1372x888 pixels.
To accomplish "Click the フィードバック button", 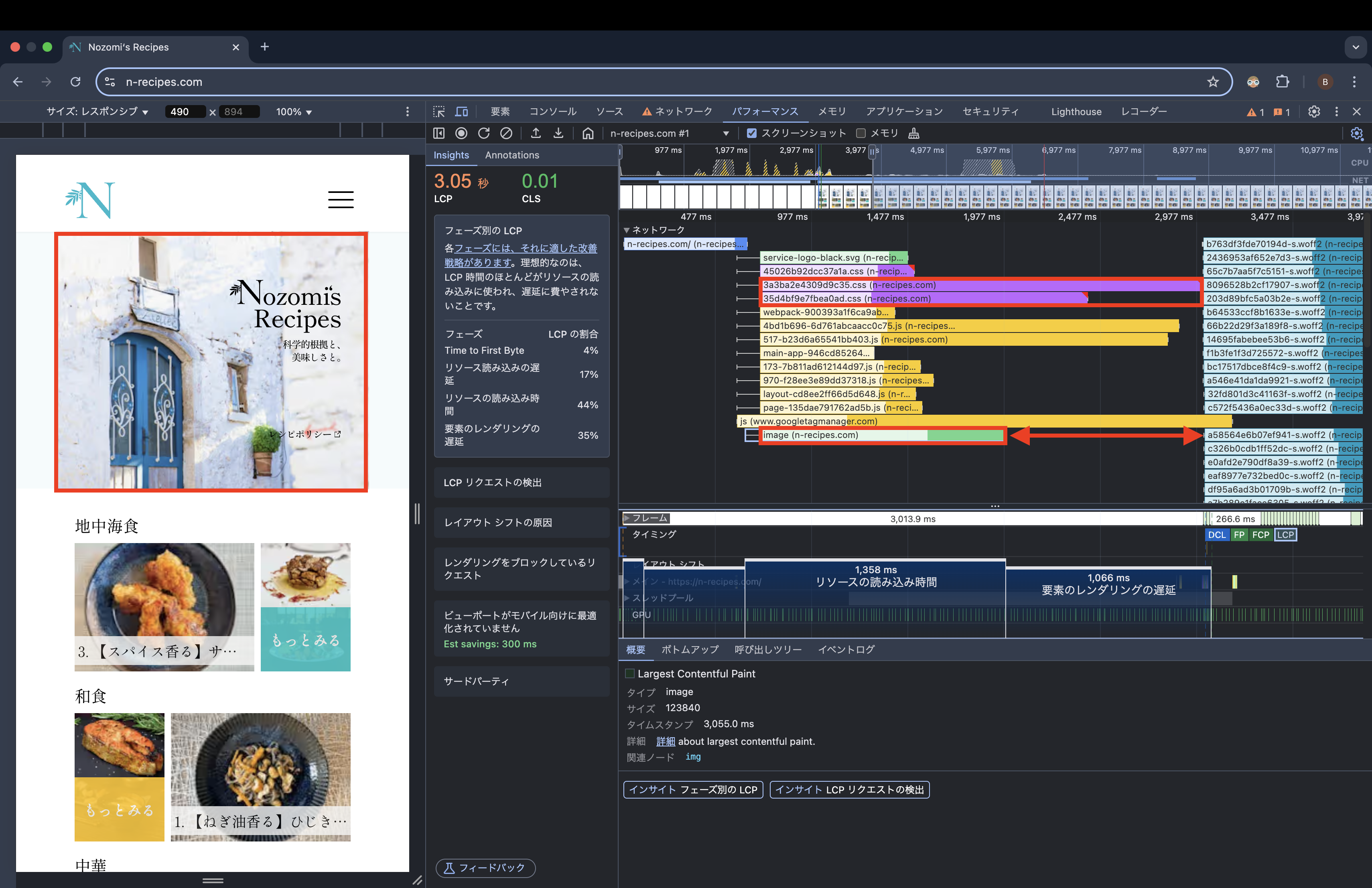I will (x=485, y=868).
